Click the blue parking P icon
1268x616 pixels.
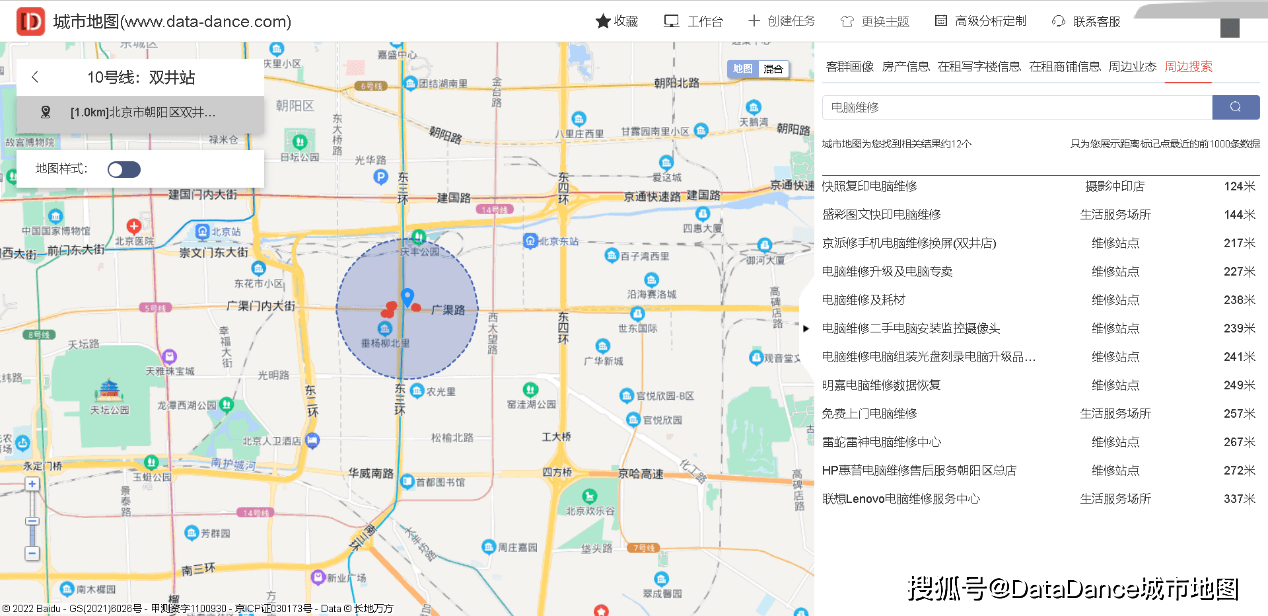[x=380, y=177]
